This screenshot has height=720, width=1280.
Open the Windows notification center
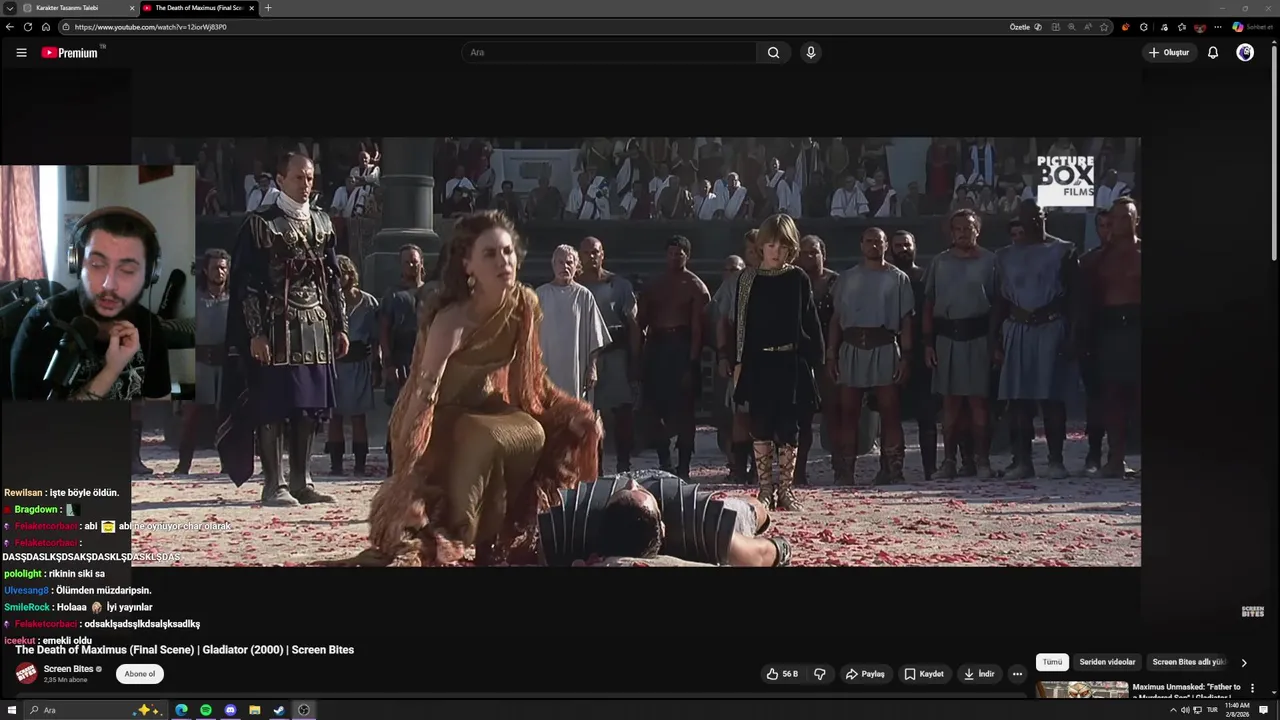pyautogui.click(x=1264, y=710)
